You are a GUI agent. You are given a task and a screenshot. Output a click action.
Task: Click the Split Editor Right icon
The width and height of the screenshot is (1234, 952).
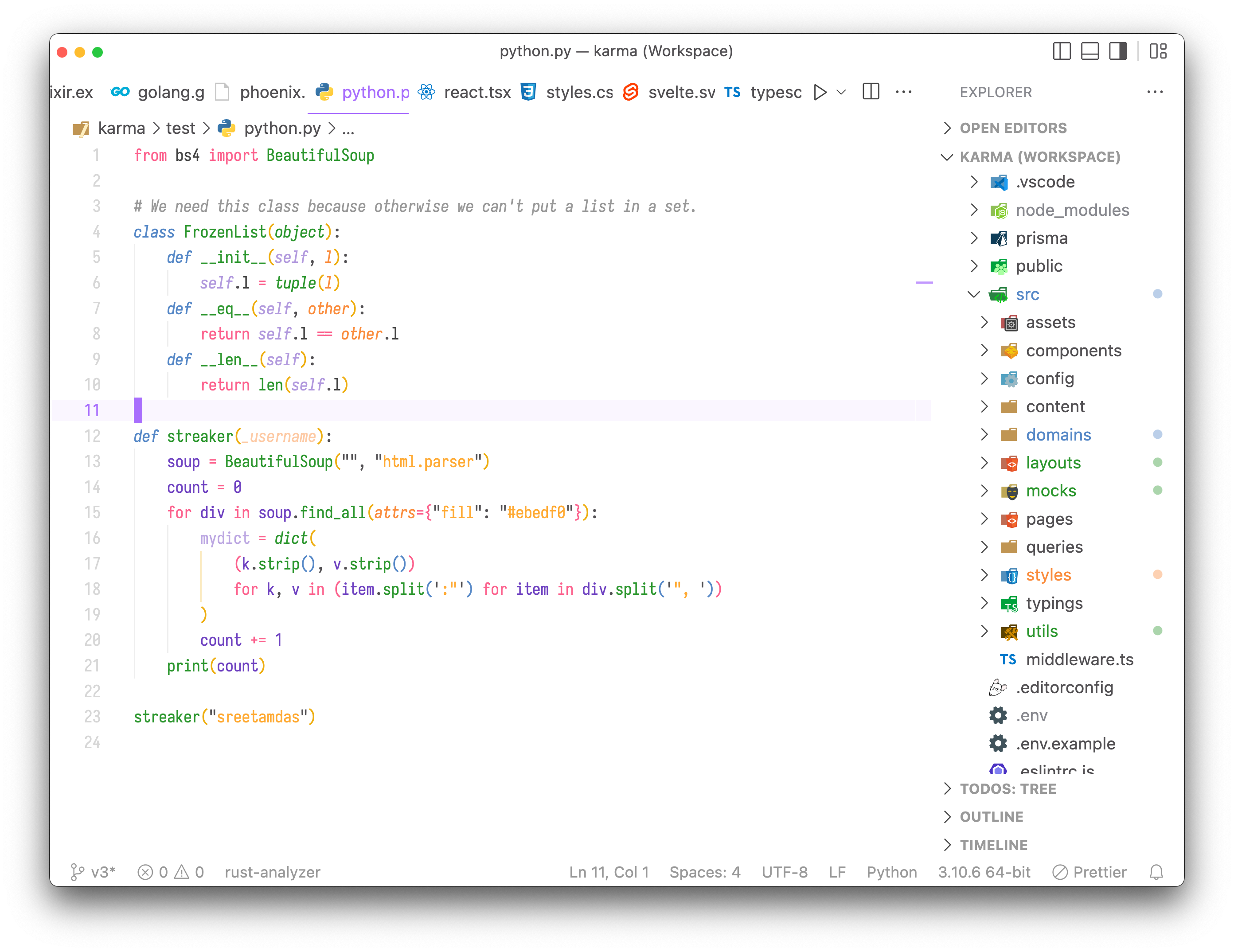coord(871,92)
